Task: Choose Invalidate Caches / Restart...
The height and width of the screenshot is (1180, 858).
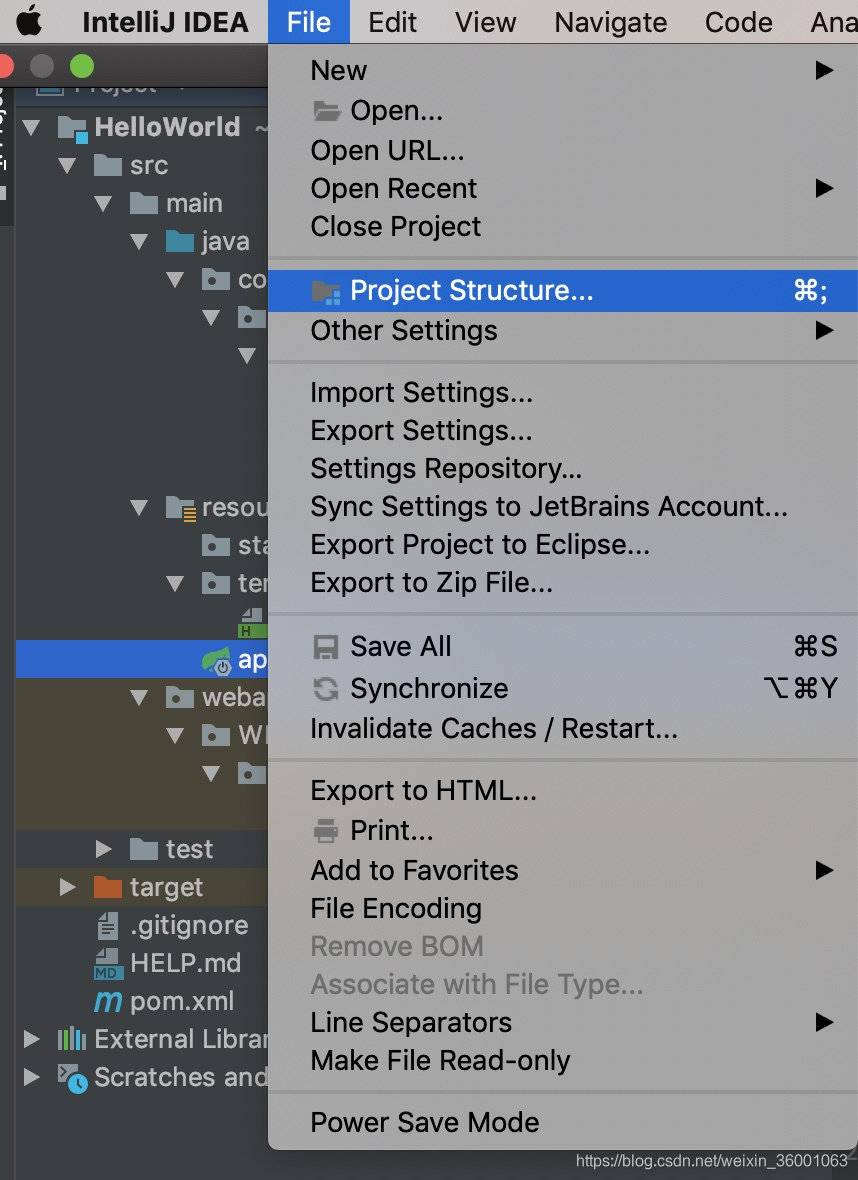Action: coord(563,728)
